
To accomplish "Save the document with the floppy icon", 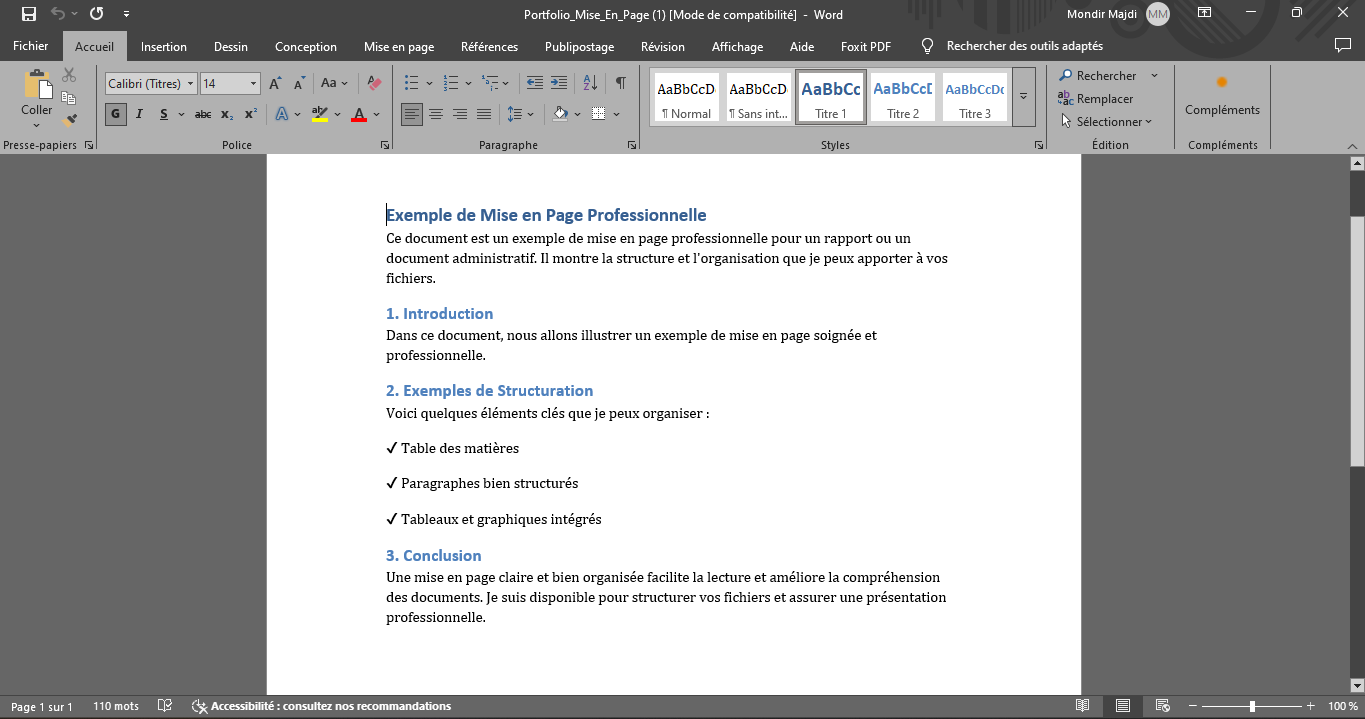I will pos(29,14).
